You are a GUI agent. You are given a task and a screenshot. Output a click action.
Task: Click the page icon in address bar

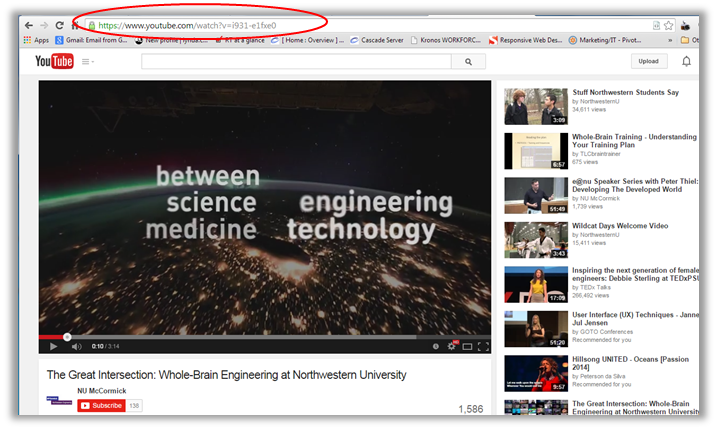(x=656, y=26)
